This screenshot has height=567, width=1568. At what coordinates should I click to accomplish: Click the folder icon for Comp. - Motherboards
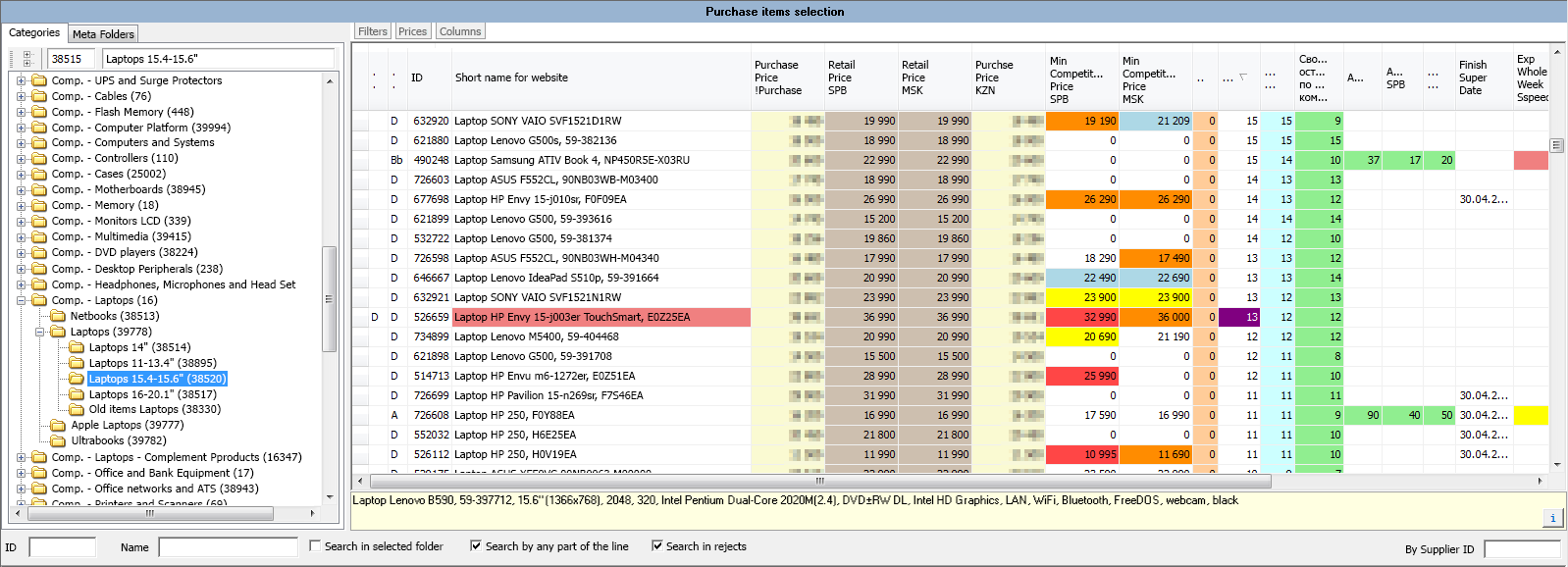(x=39, y=189)
